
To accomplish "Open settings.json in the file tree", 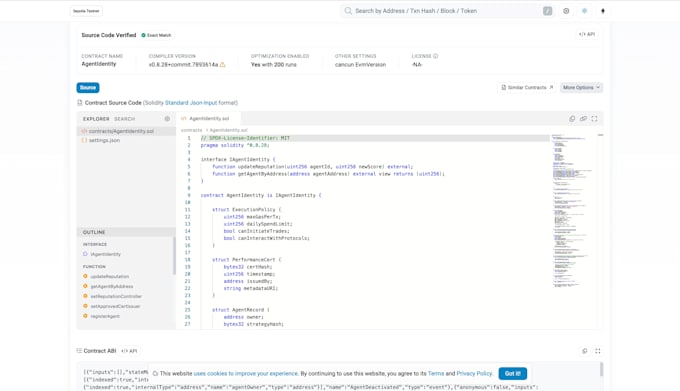I will point(104,140).
